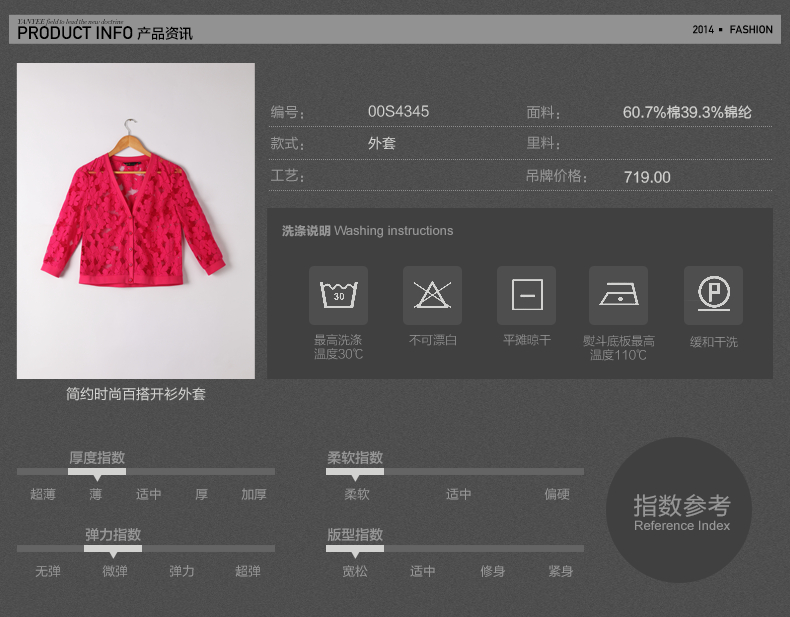Click the pink cardigan product photo
The image size is (790, 617).
click(x=136, y=221)
